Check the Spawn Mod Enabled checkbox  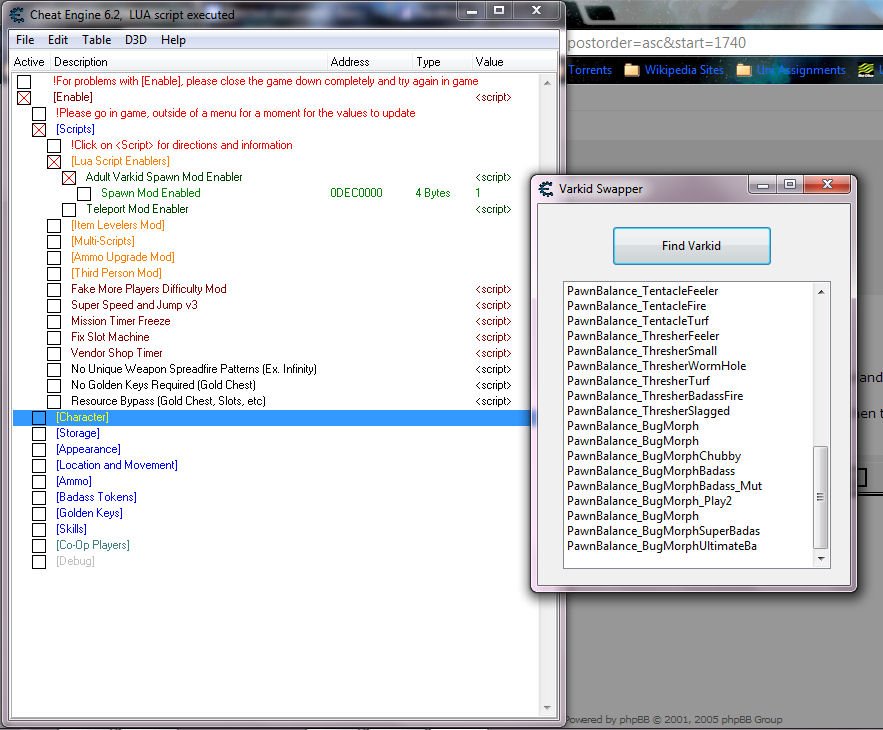pyautogui.click(x=84, y=194)
